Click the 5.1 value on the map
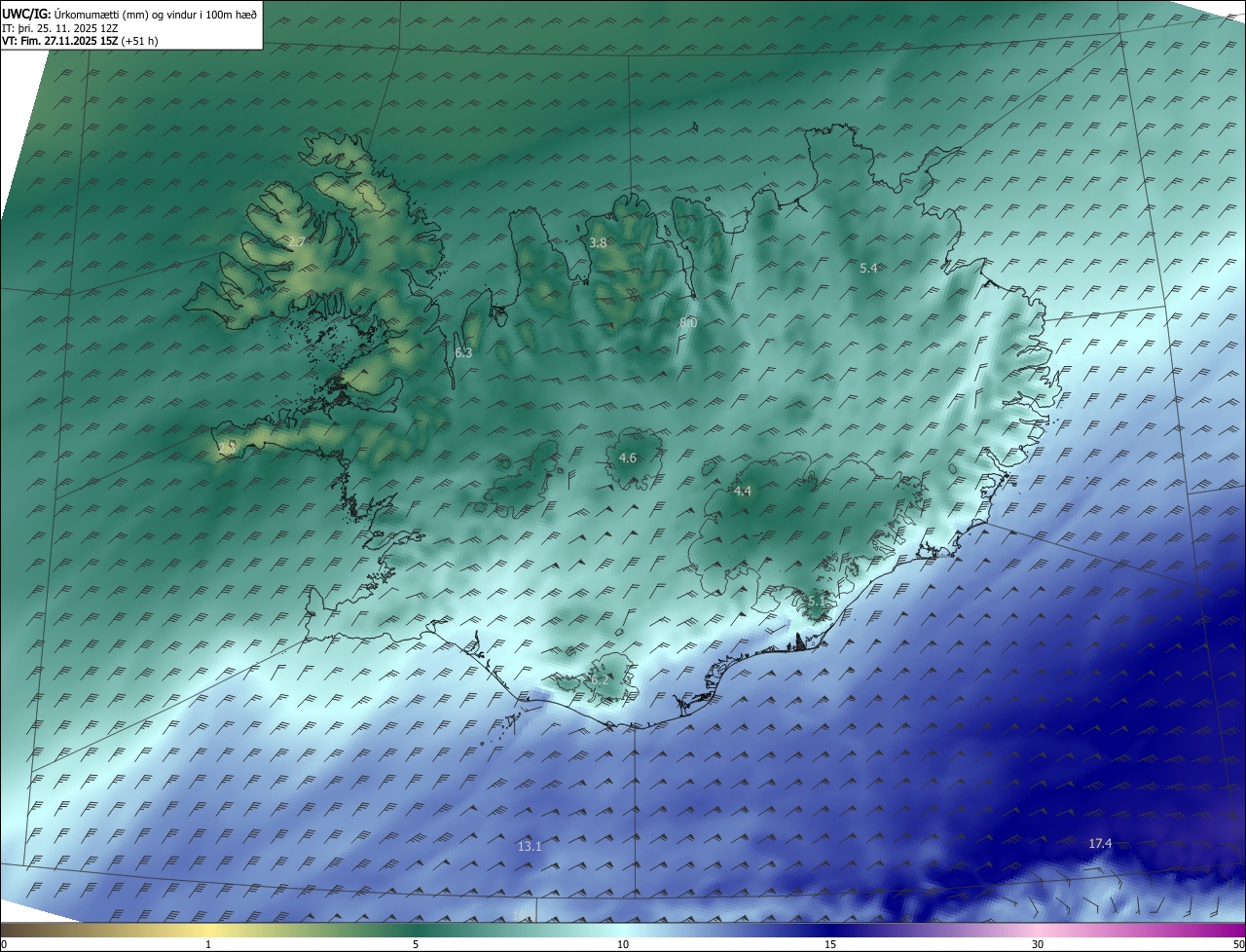This screenshot has height=952, width=1246. 816,602
